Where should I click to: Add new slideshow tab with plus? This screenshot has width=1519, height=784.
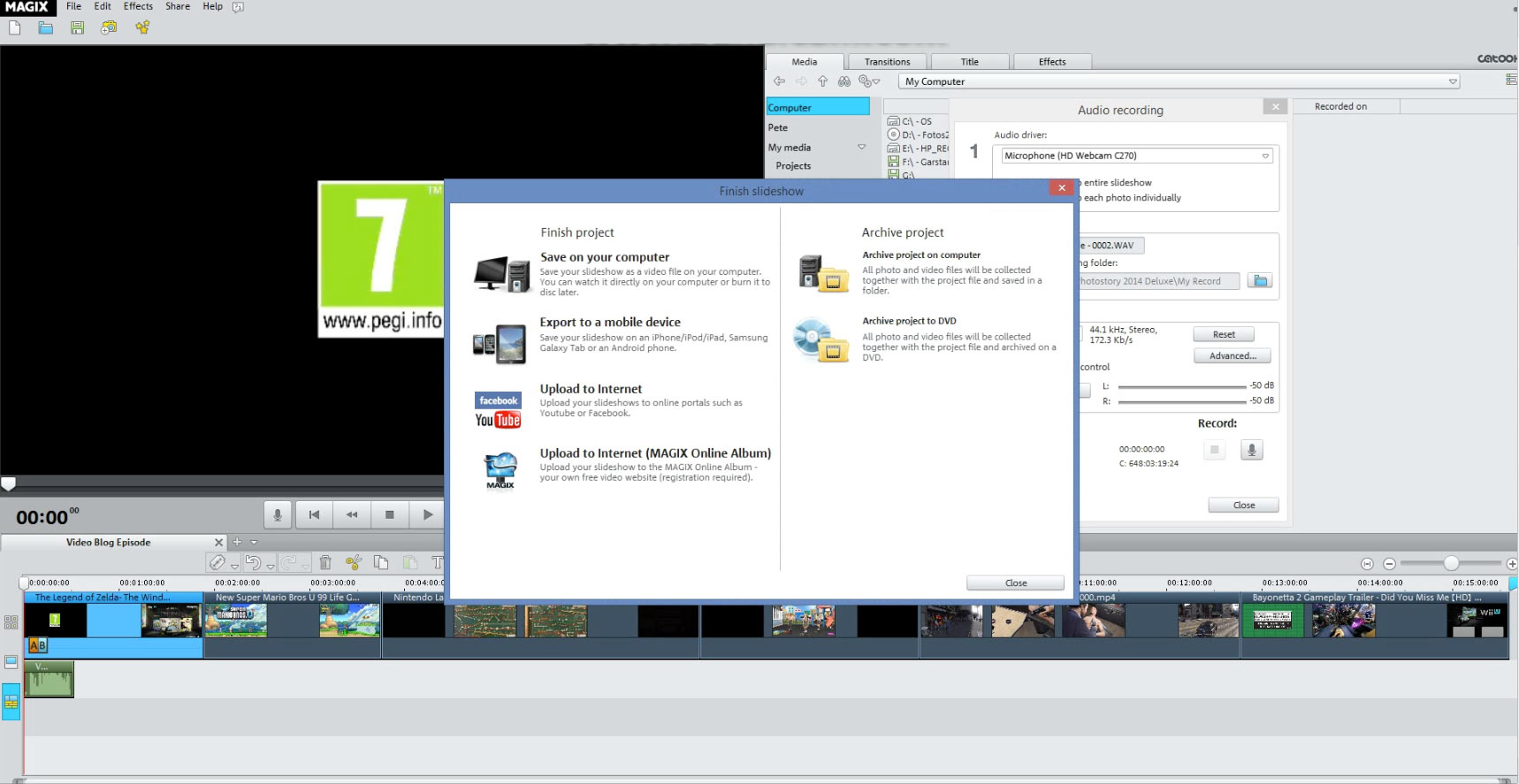(237, 542)
